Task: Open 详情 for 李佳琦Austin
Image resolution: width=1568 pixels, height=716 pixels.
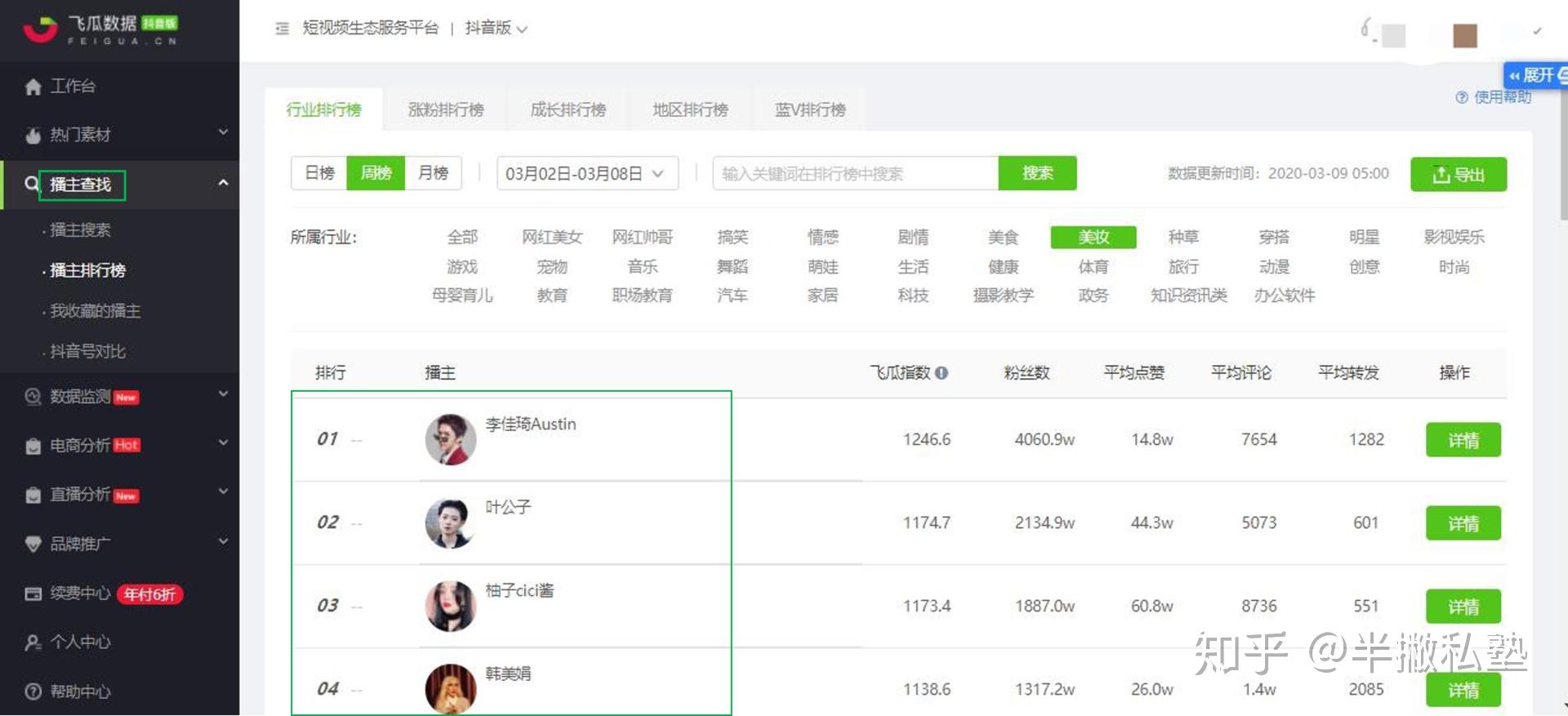Action: click(x=1463, y=440)
